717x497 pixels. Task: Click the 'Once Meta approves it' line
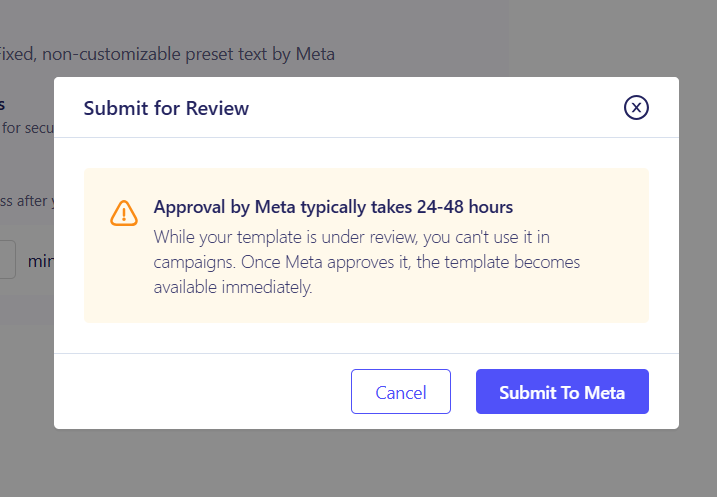367,262
